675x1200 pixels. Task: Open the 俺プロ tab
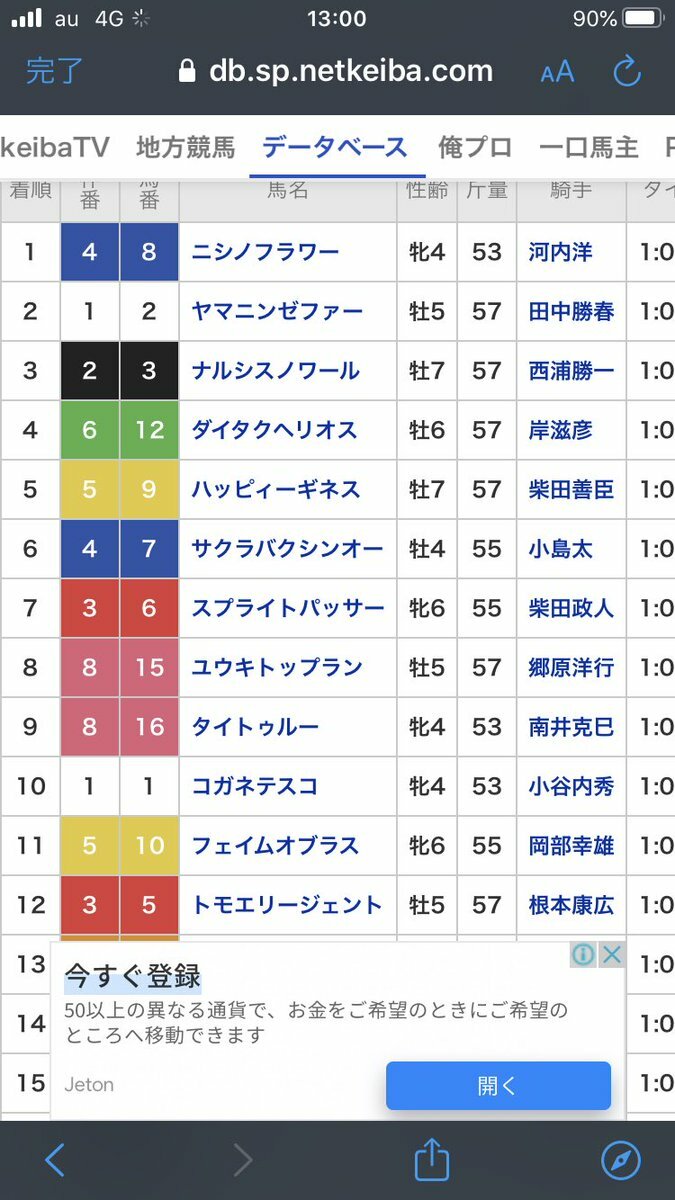pos(475,147)
